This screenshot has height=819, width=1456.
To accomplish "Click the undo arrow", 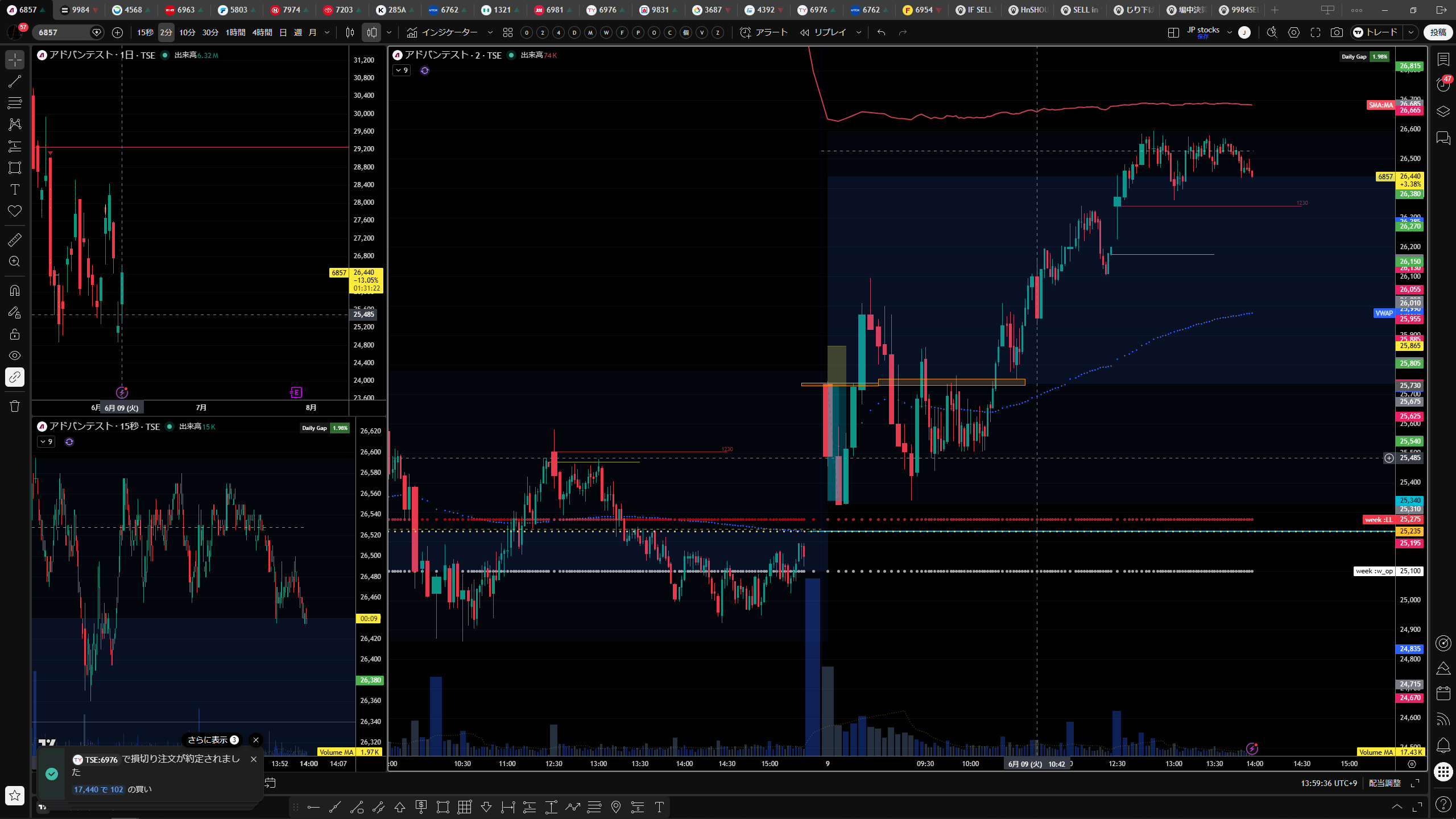I will tap(882, 32).
